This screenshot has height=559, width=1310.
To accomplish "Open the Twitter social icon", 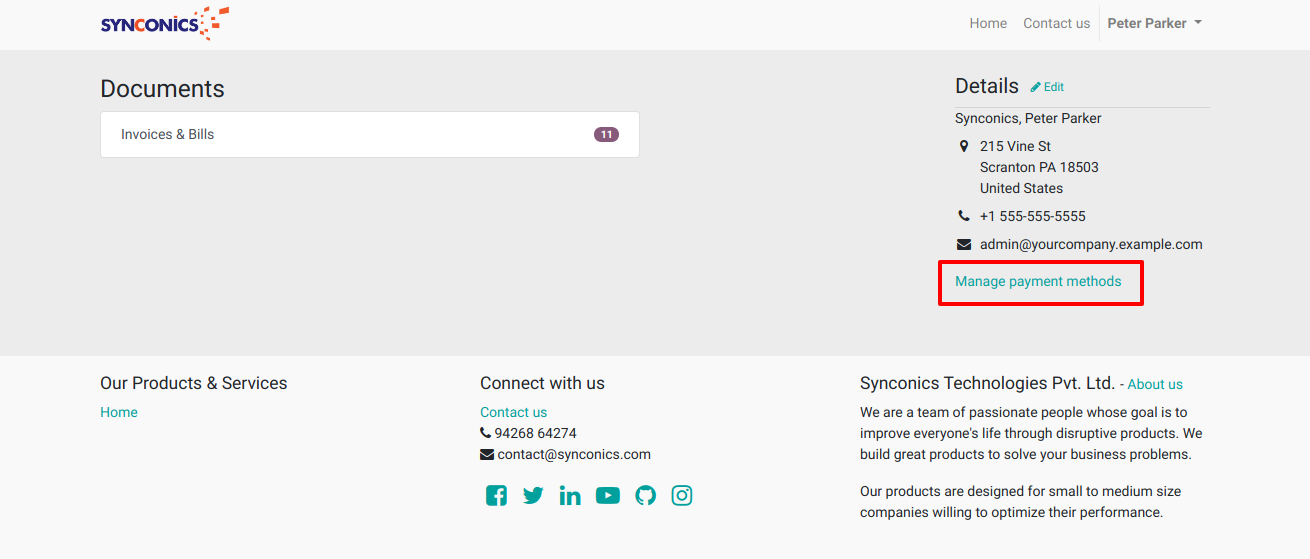I will [533, 495].
